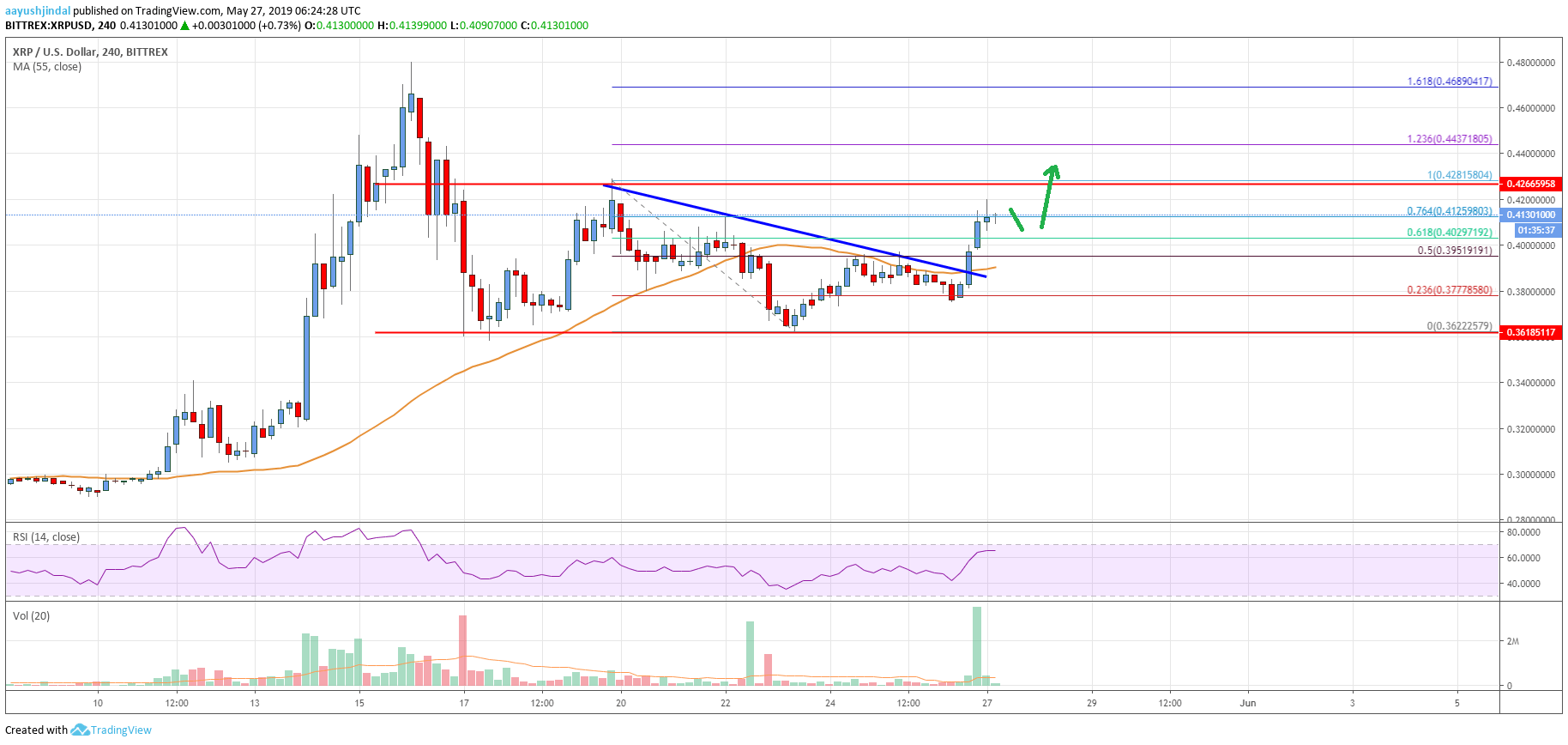Click the red 0.42665958 price label
The image size is (1568, 745).
tap(1530, 184)
